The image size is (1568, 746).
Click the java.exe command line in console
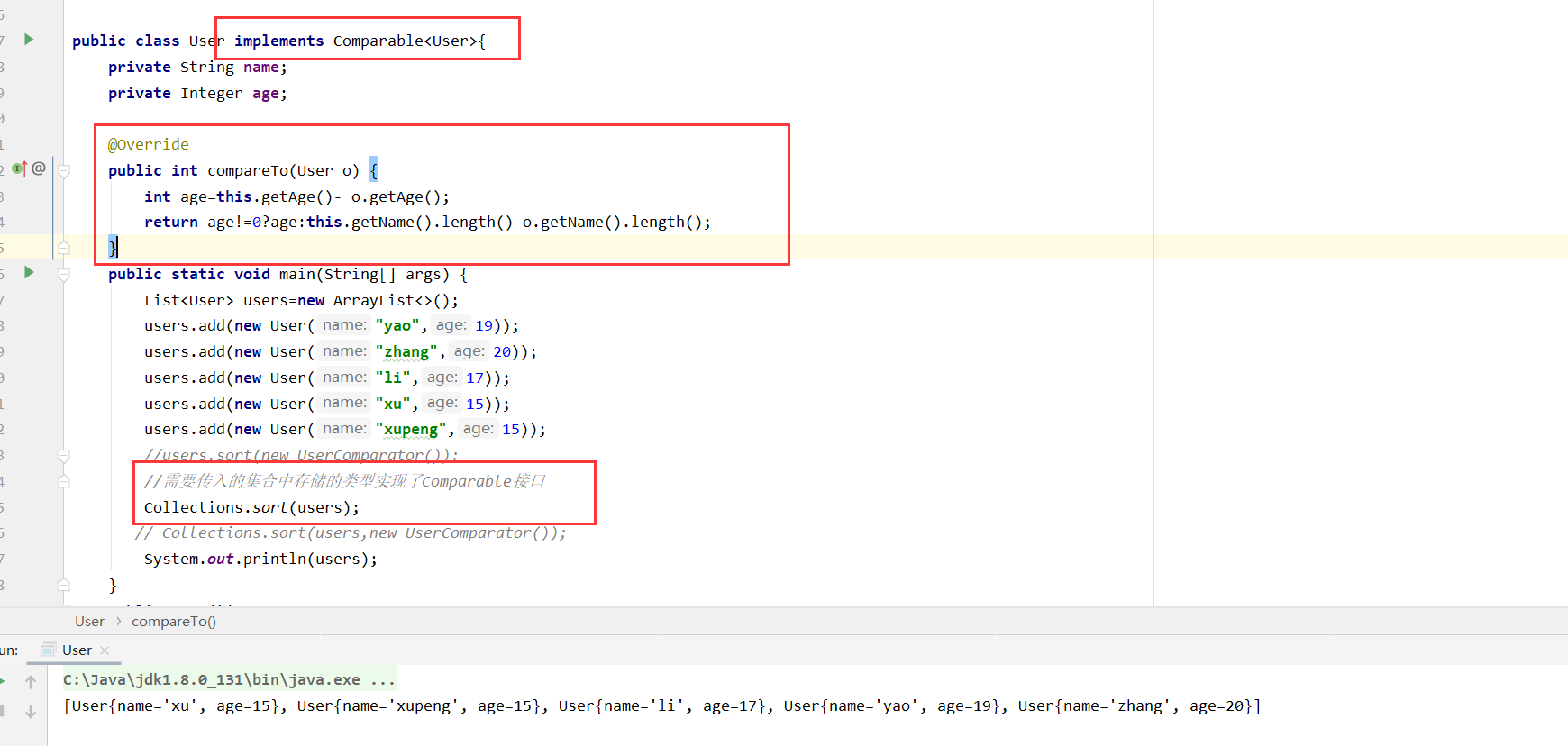click(229, 679)
